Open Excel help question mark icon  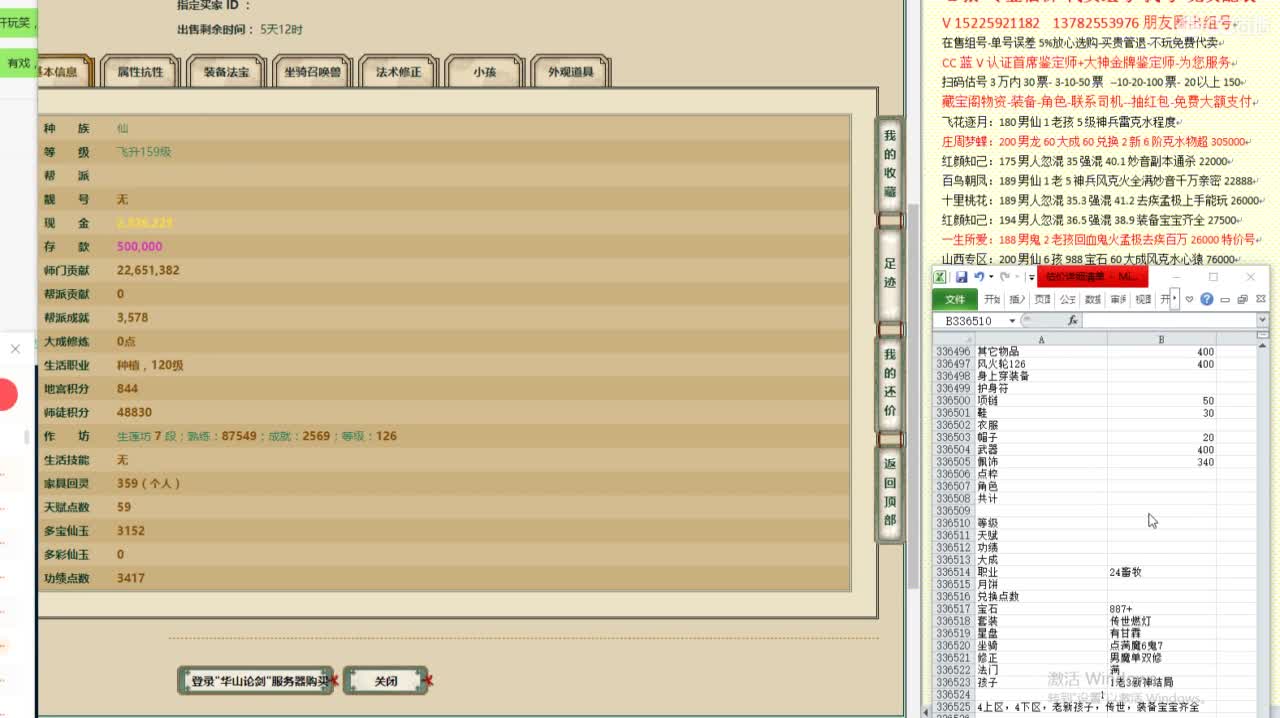(x=1207, y=299)
